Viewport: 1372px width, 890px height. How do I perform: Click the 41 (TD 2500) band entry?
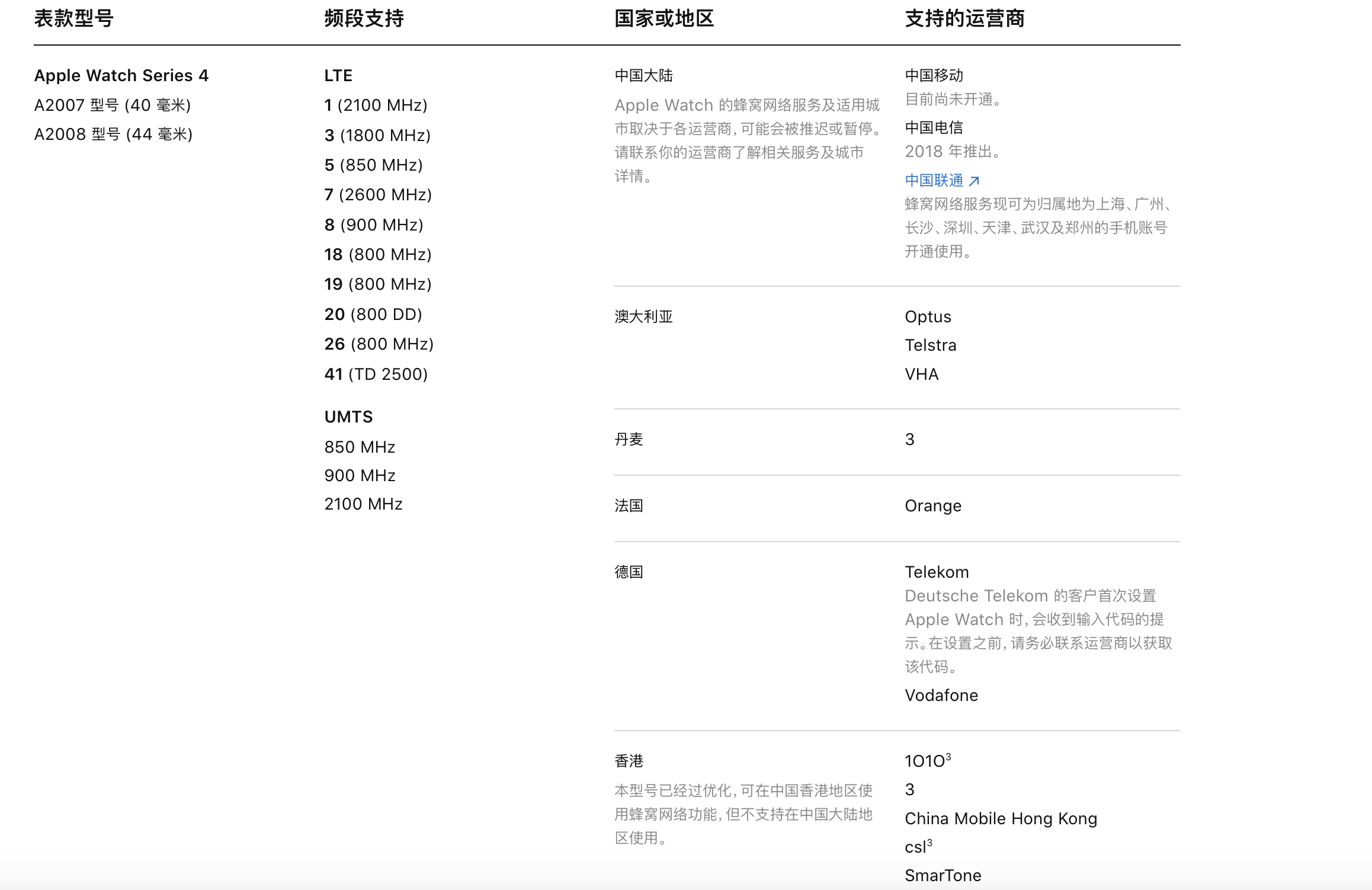376,374
